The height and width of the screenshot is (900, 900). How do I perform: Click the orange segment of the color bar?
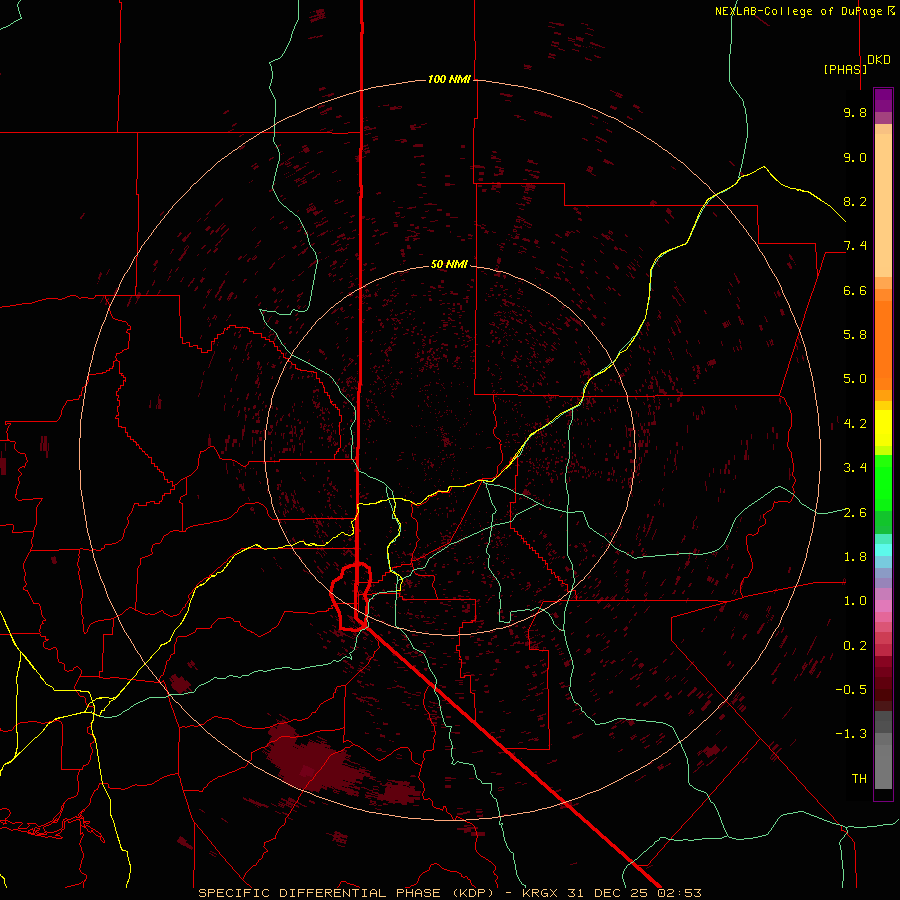(883, 344)
